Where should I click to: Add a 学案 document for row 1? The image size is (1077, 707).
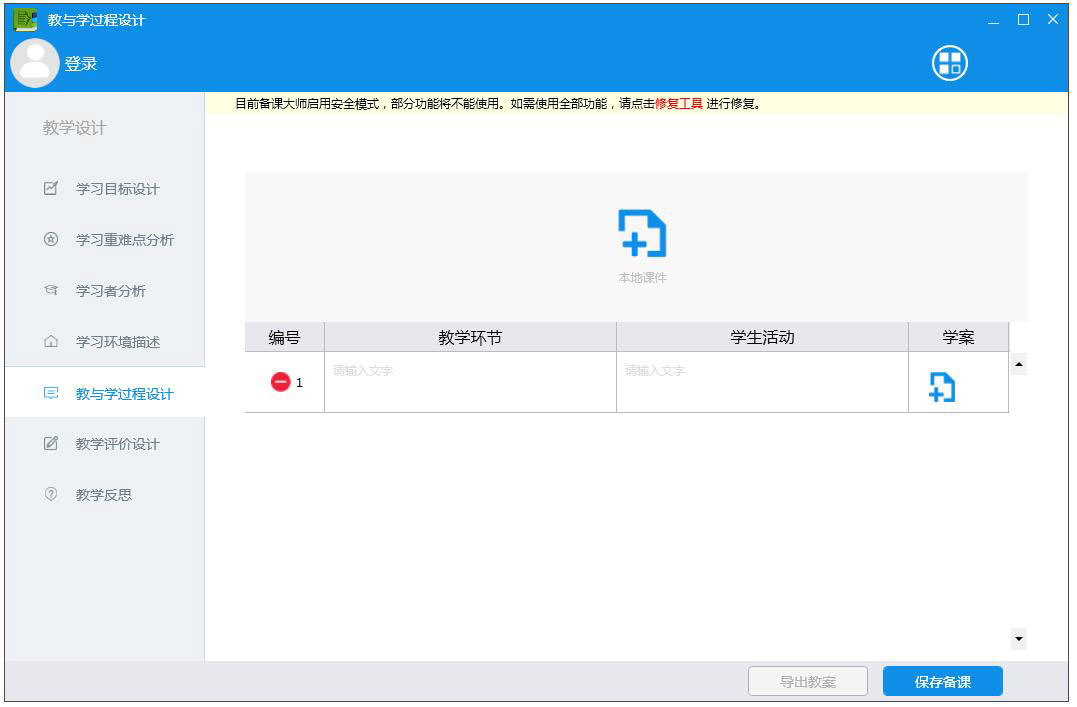pos(940,385)
